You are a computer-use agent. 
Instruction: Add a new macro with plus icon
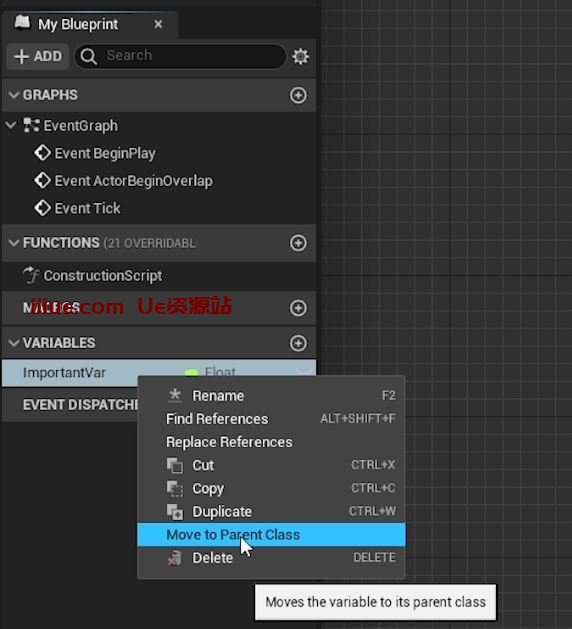click(298, 308)
